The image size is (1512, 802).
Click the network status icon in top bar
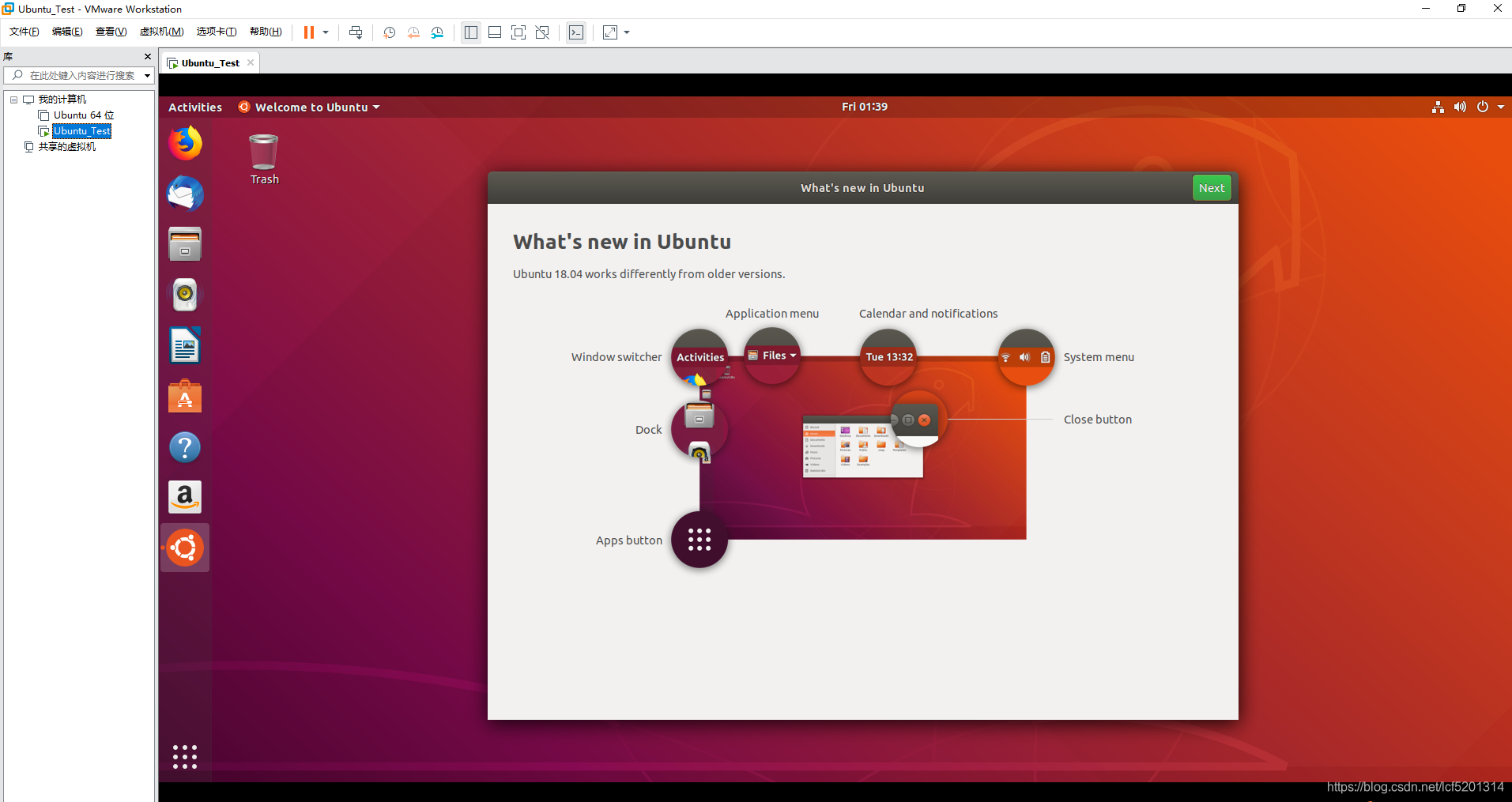[1438, 107]
